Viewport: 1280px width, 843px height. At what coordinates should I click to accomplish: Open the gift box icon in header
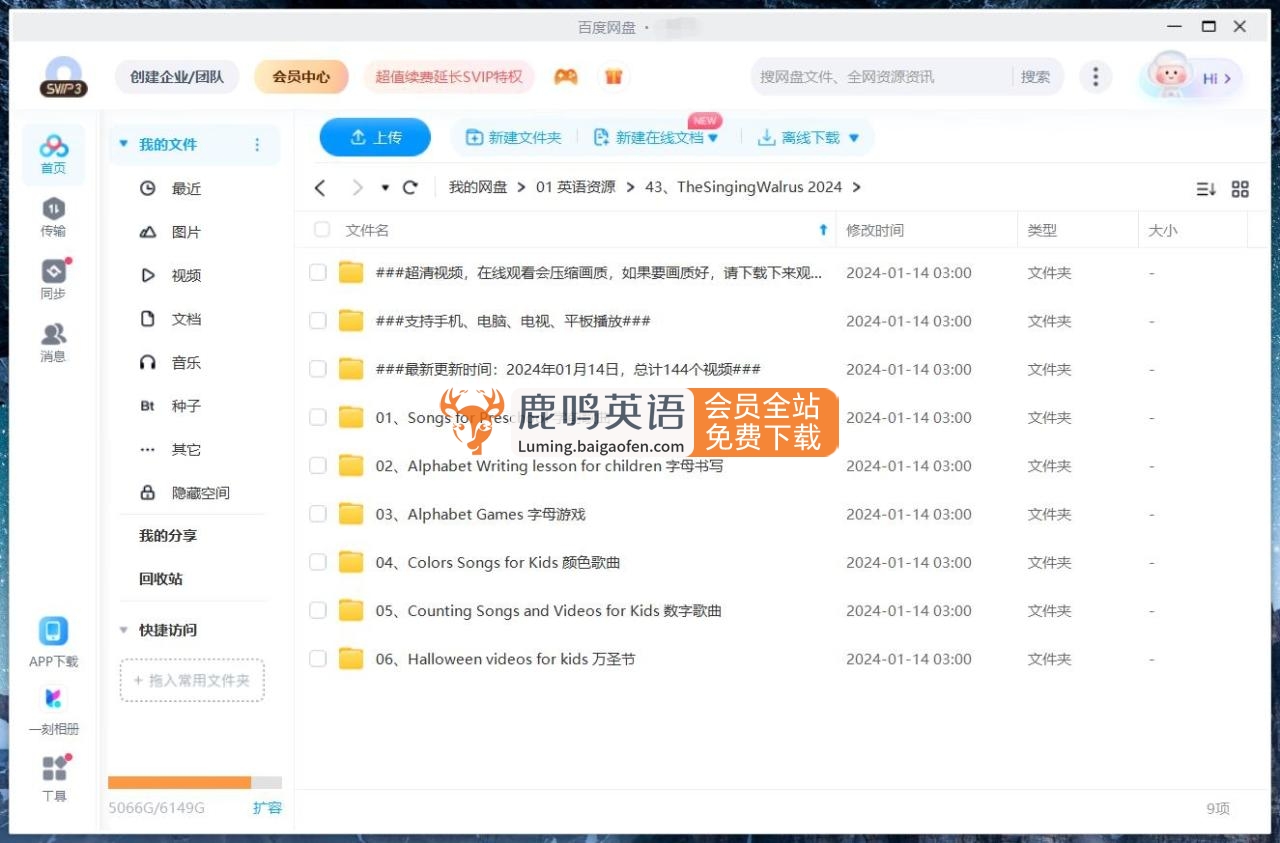tap(613, 77)
